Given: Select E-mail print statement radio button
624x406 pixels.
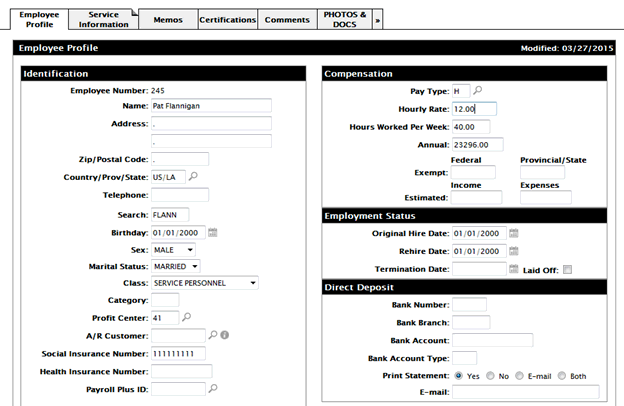Looking at the screenshot, I should (x=519, y=375).
